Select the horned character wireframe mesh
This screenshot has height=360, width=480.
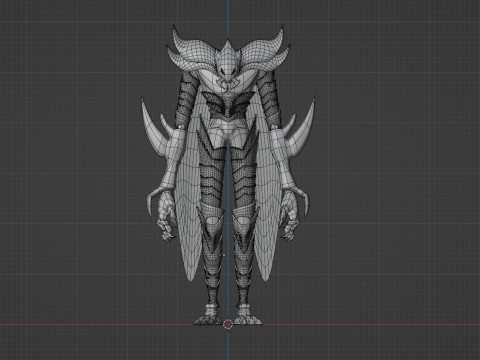tap(228, 175)
